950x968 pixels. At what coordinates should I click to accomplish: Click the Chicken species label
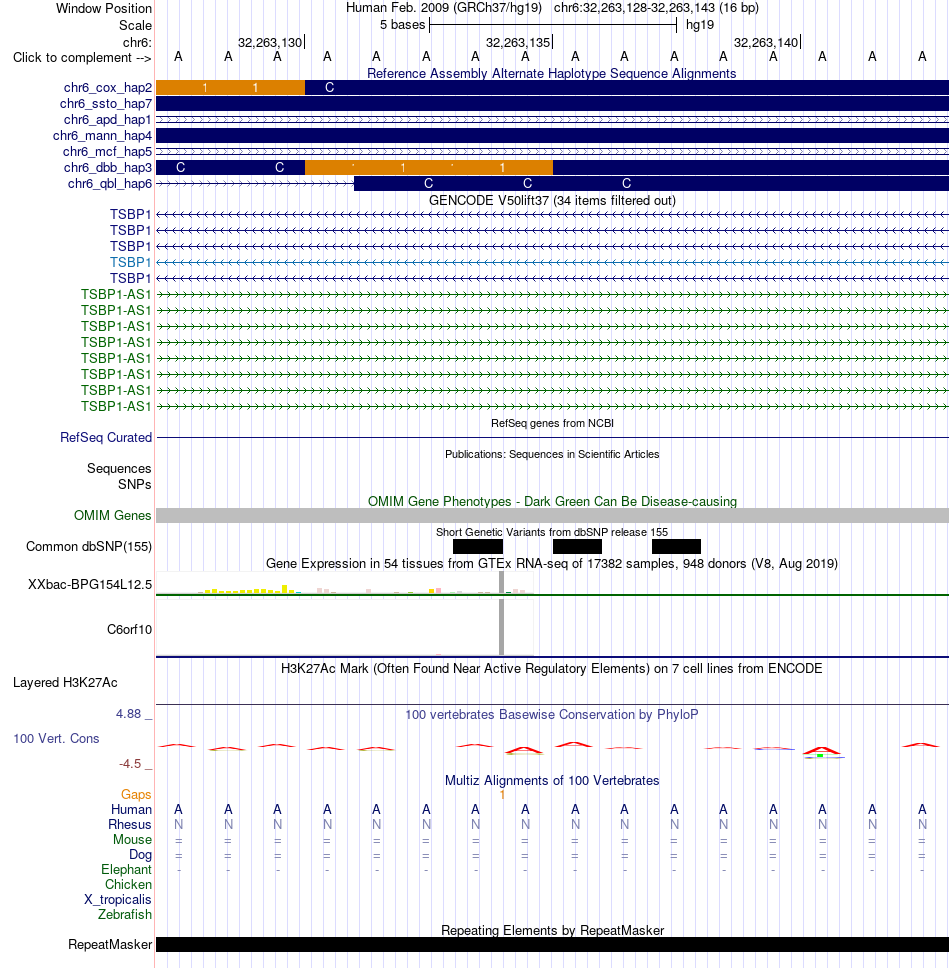click(x=128, y=885)
